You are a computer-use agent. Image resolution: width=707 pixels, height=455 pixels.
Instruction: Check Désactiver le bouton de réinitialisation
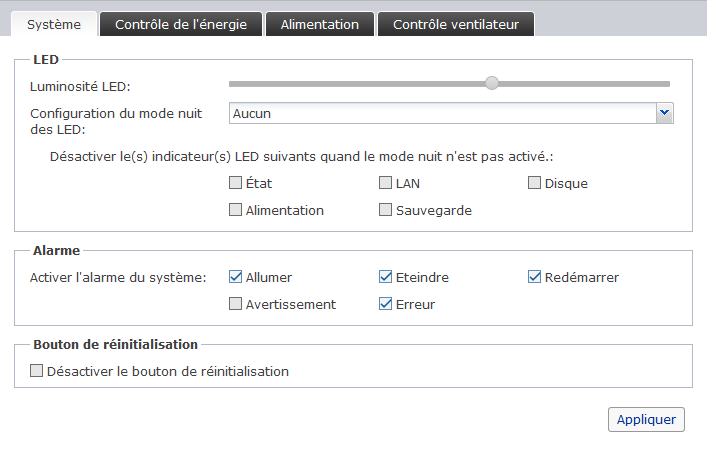point(38,371)
